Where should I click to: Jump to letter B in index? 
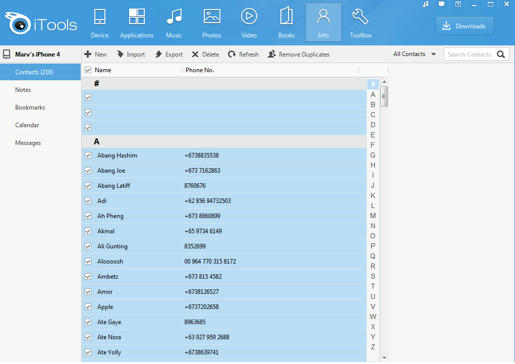tap(373, 105)
